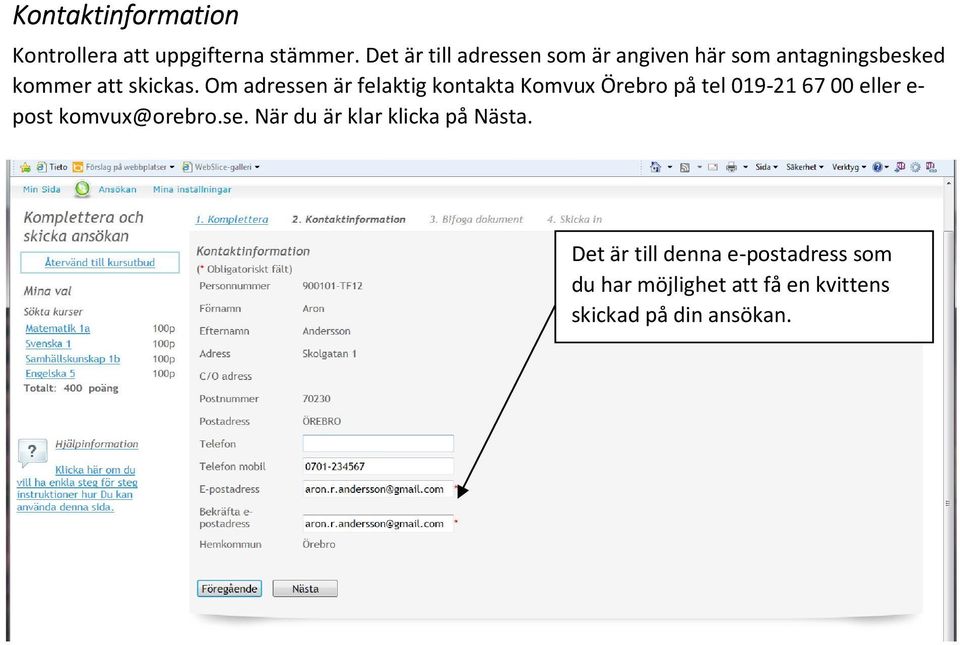The width and height of the screenshot is (960, 645).
Task: Open the Säkerhet menu
Action: pos(805,167)
